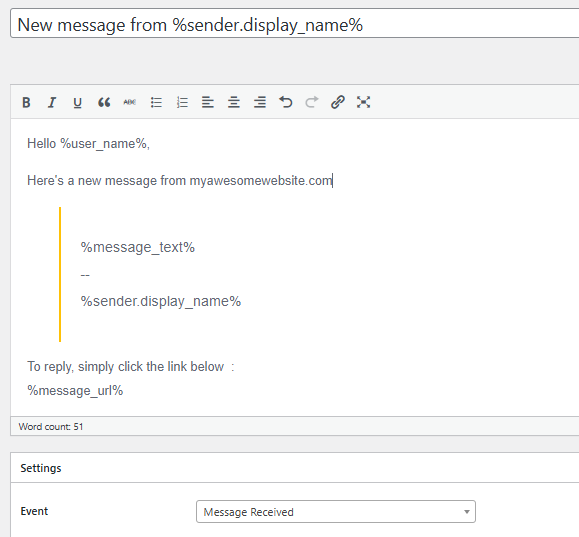Viewport: 579px width, 537px height.
Task: Align text left
Action: [x=208, y=102]
